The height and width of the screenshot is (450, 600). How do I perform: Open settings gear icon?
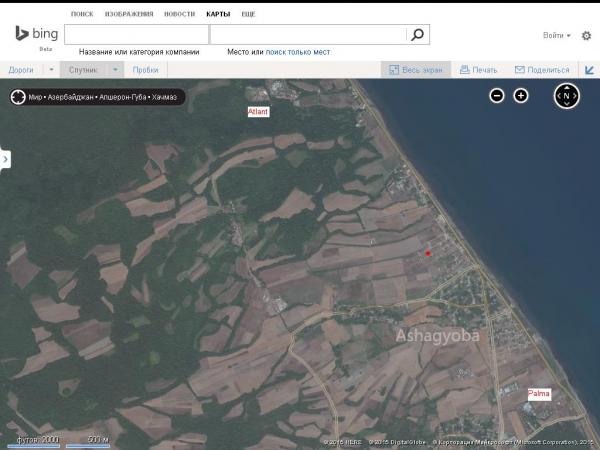tap(586, 35)
